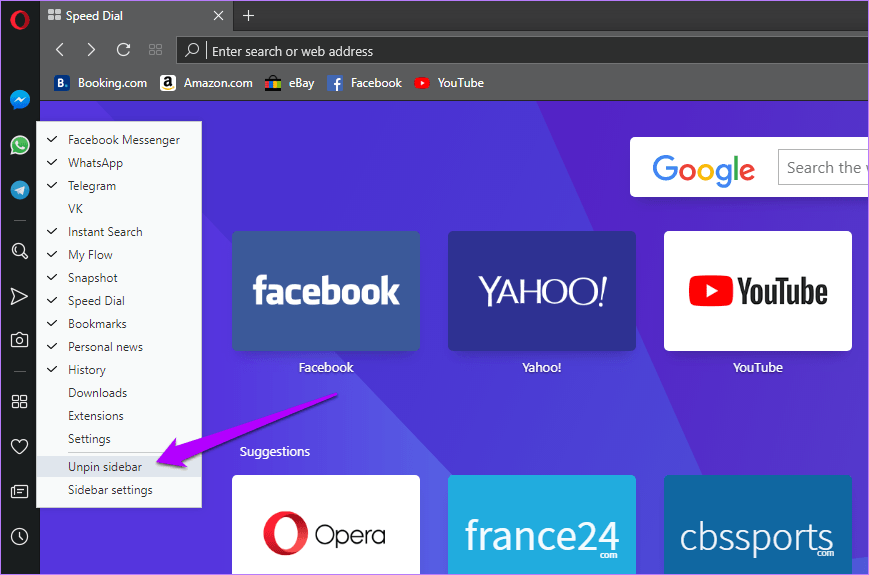
Task: Open Telegram sidebar icon
Action: (x=19, y=190)
